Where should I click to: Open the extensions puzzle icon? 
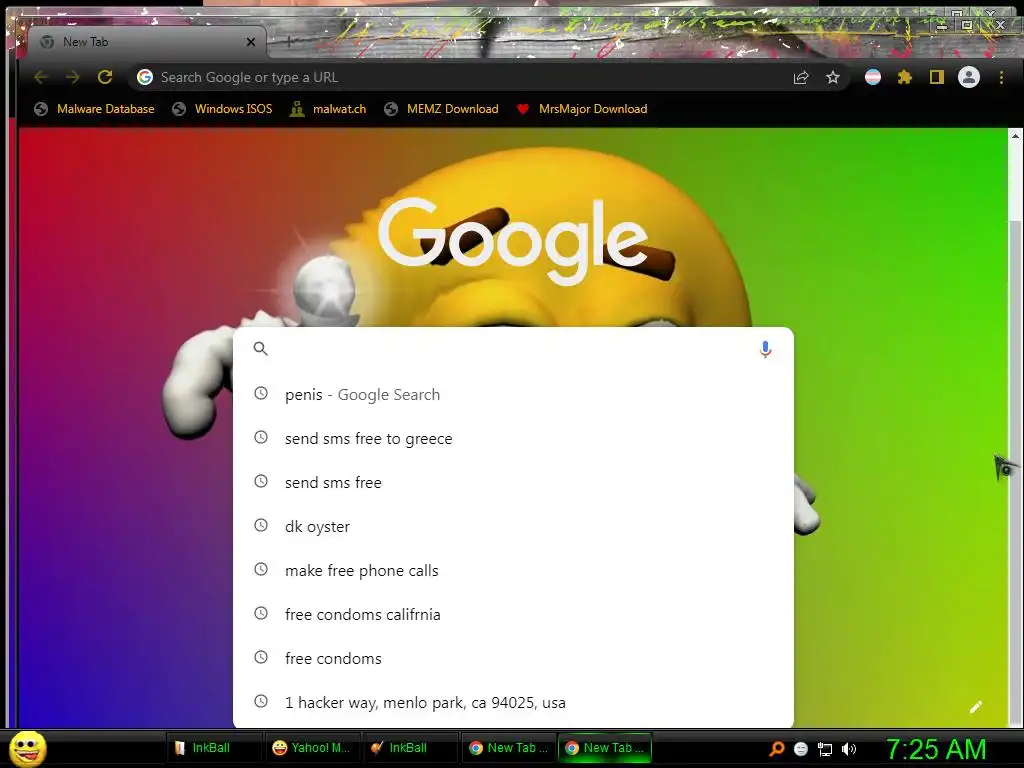coord(904,78)
